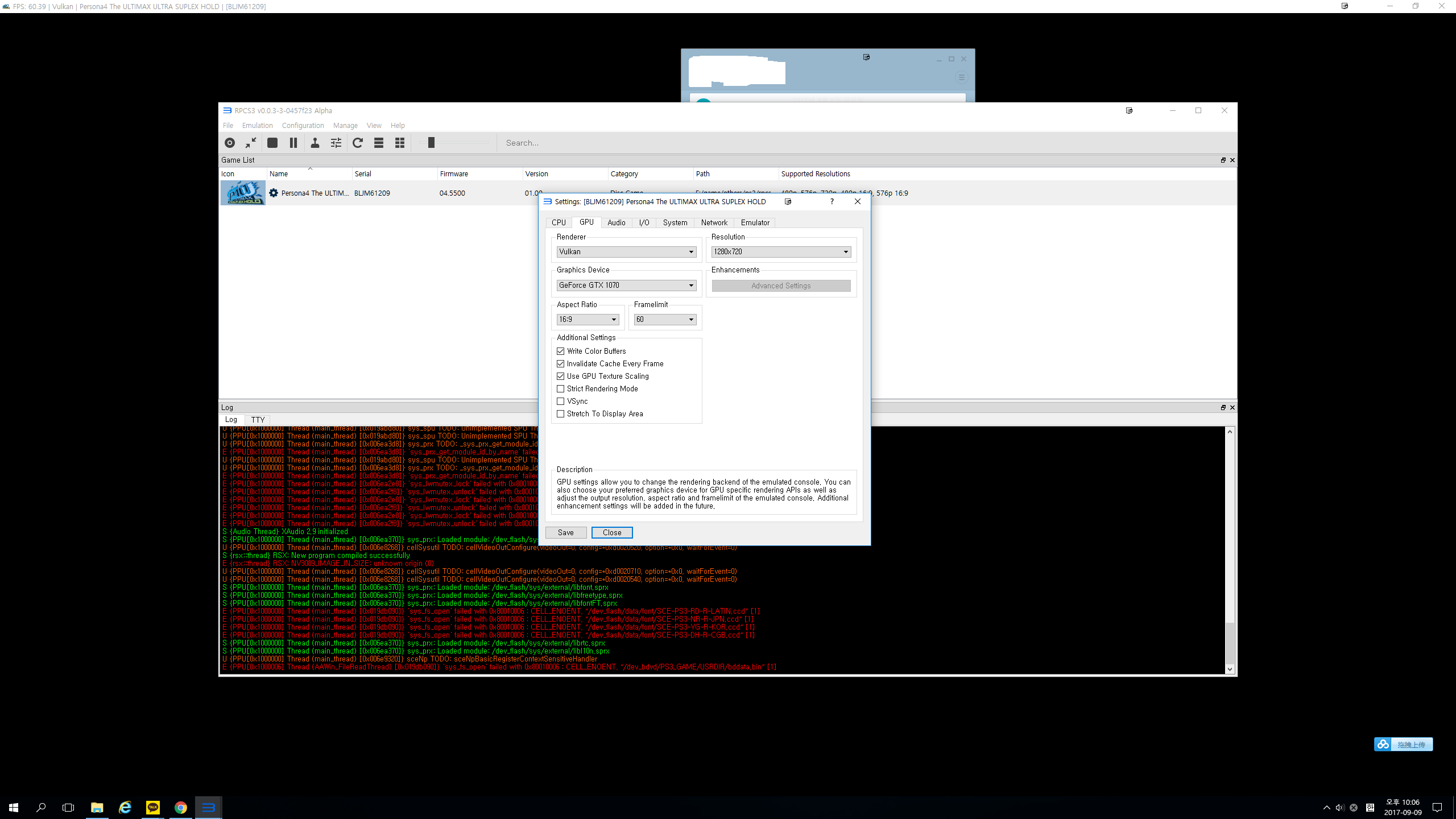Expand the Aspect Ratio dropdown
Viewport: 1456px width, 819px height.
588,319
